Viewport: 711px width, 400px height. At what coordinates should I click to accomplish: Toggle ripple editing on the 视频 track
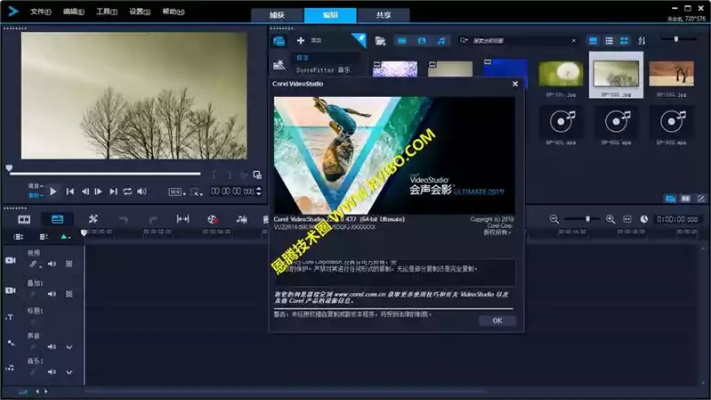[x=34, y=264]
